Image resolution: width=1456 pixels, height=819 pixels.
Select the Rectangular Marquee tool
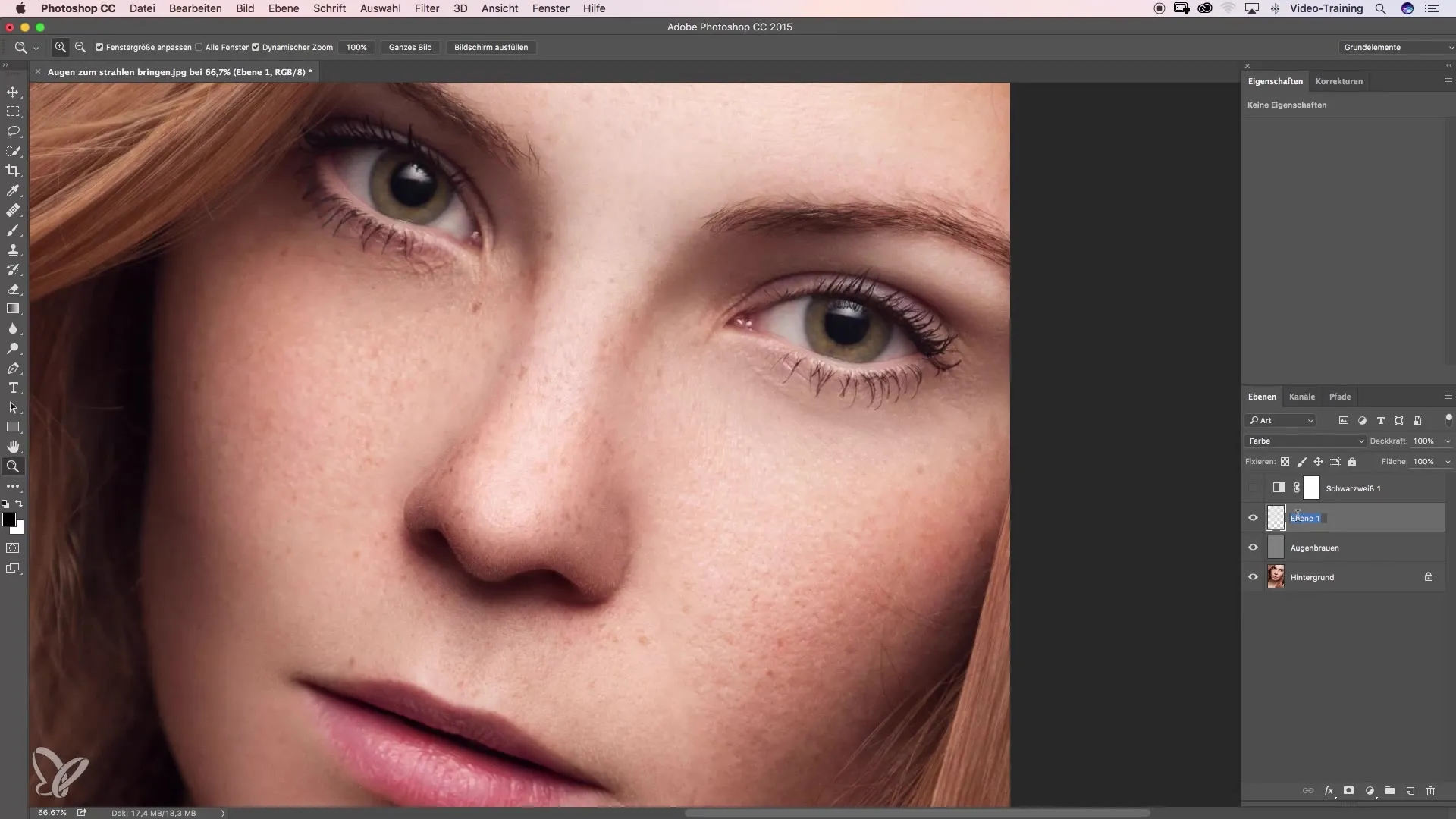[x=13, y=111]
